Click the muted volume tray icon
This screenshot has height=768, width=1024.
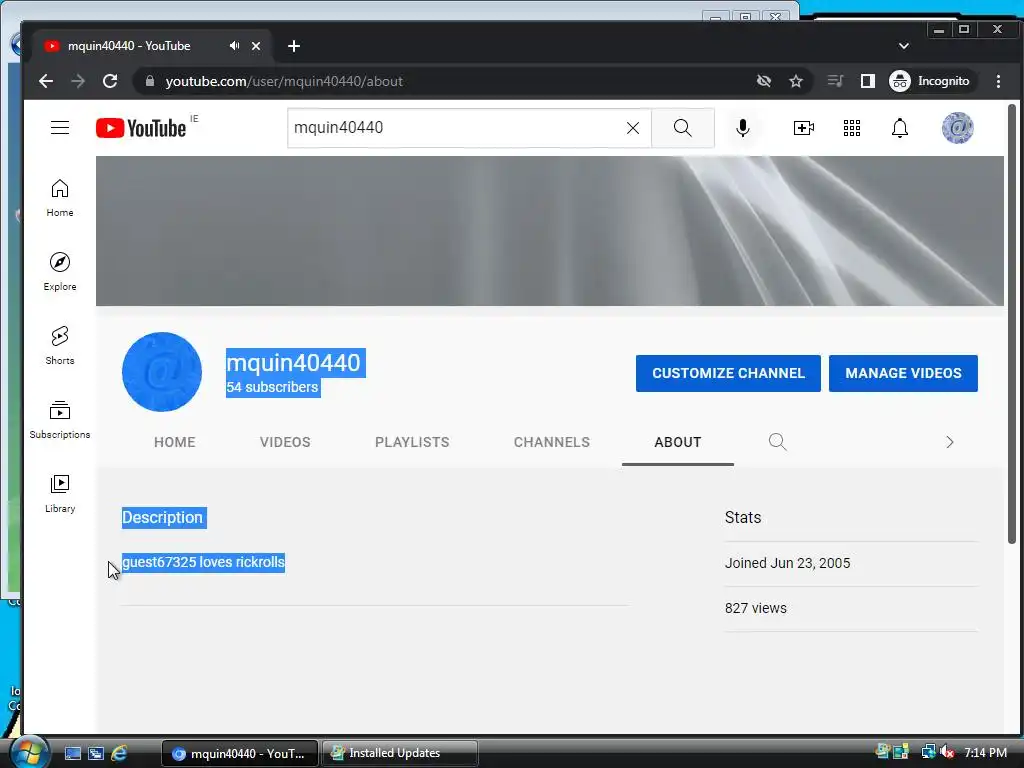pyautogui.click(x=947, y=752)
